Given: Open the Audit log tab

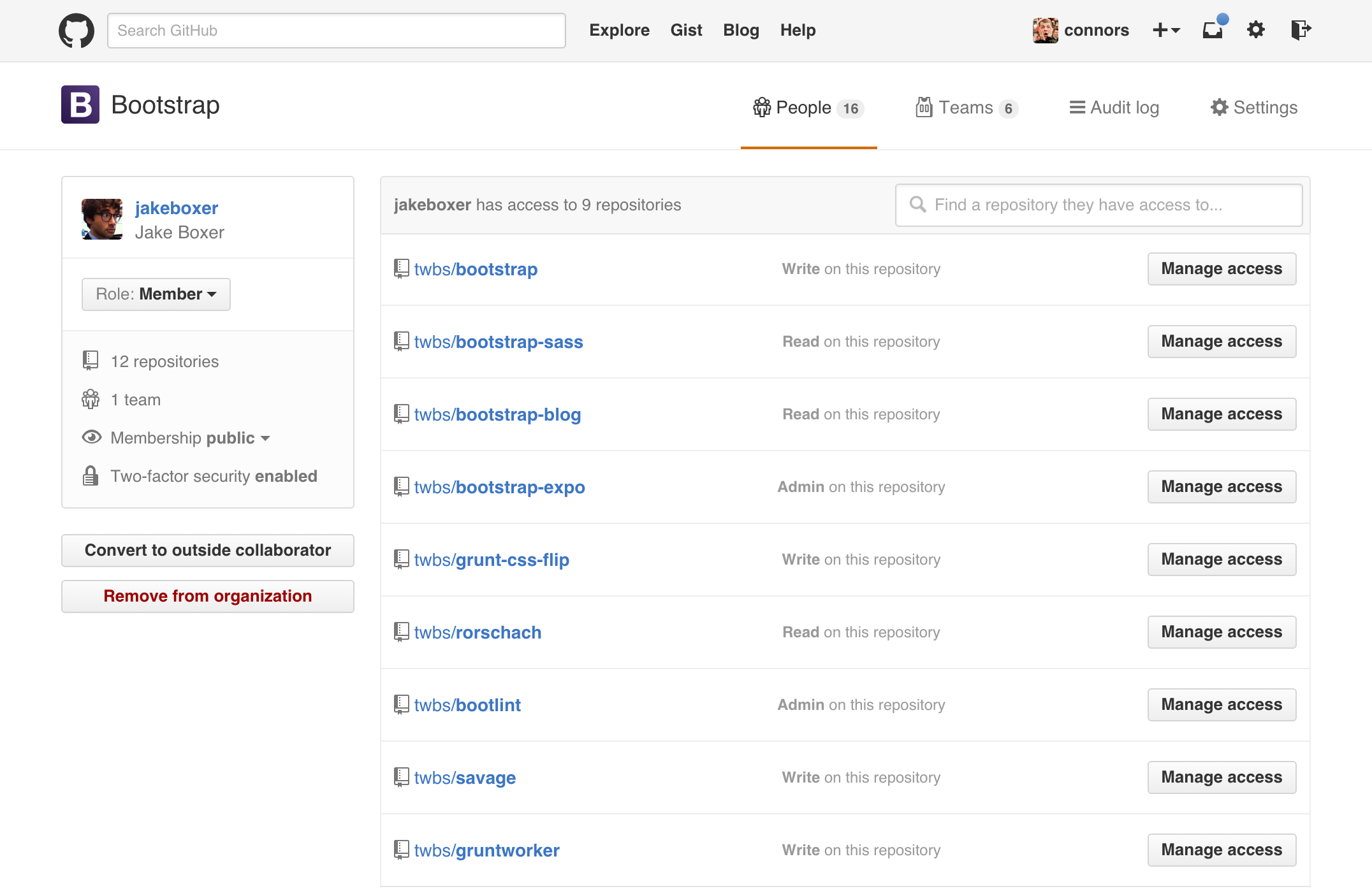Looking at the screenshot, I should tap(1114, 108).
